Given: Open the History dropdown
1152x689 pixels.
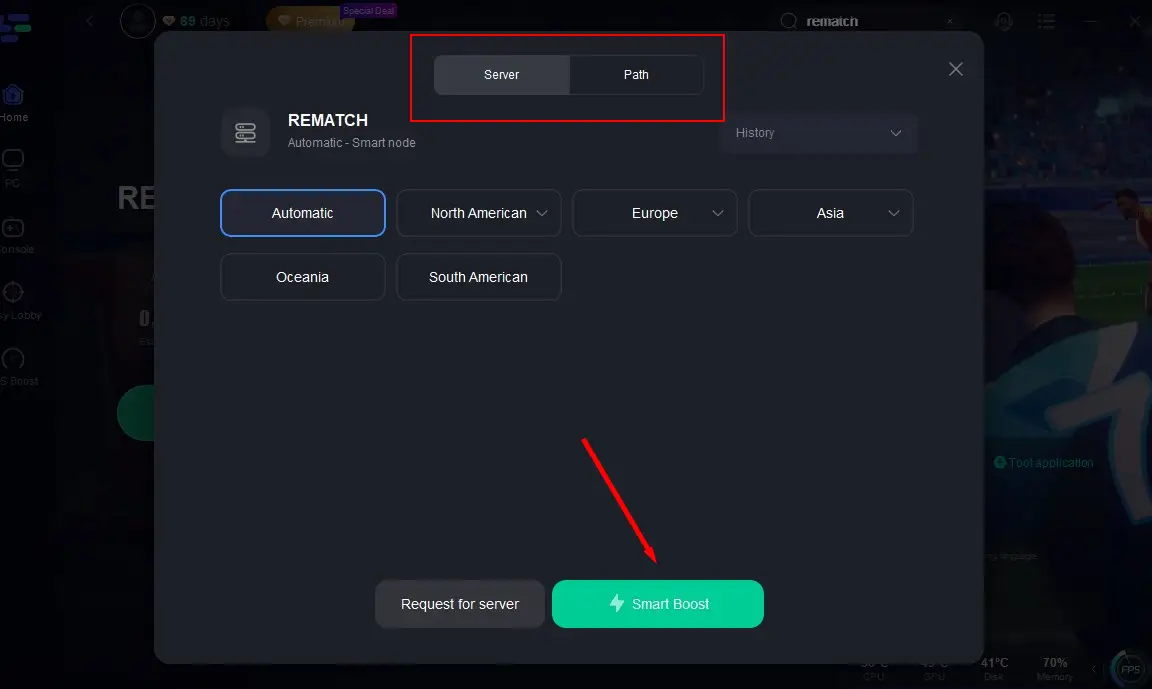Looking at the screenshot, I should [818, 133].
